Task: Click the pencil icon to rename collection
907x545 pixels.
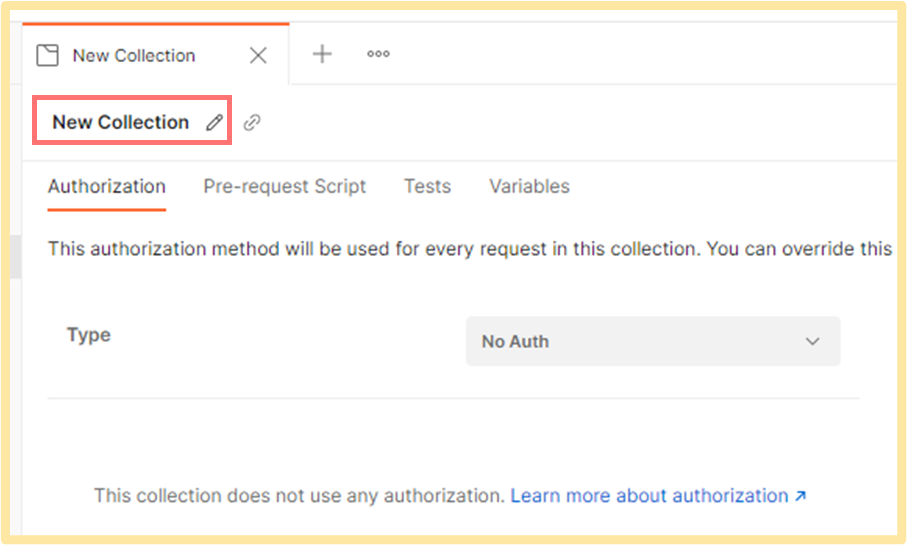Action: [214, 122]
